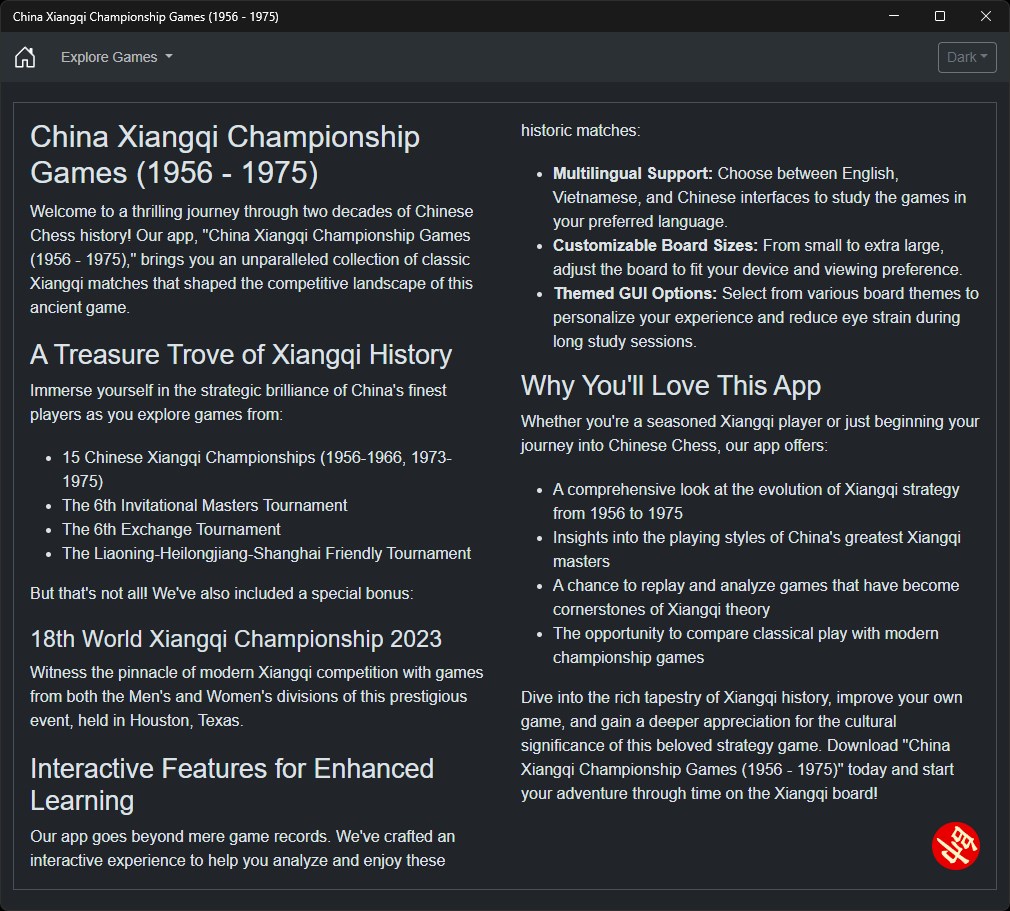The height and width of the screenshot is (911, 1010).
Task: Click the red Xiangqi piece floating icon
Action: (x=955, y=845)
